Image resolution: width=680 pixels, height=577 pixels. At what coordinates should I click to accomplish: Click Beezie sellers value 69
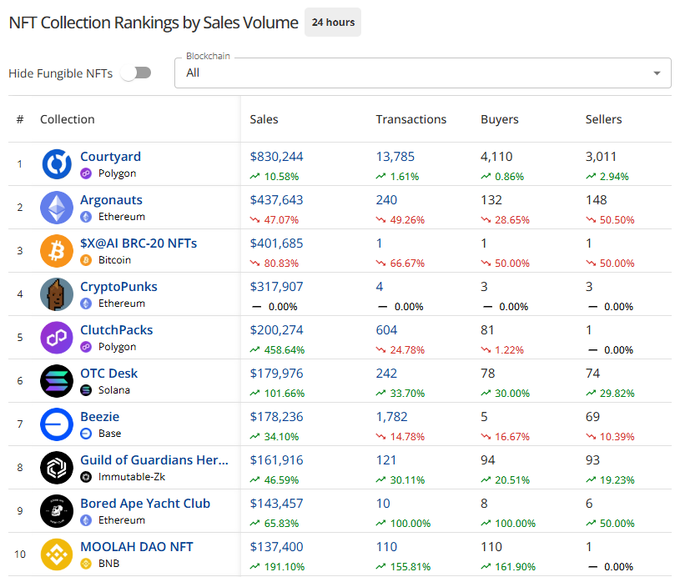pyautogui.click(x=593, y=417)
